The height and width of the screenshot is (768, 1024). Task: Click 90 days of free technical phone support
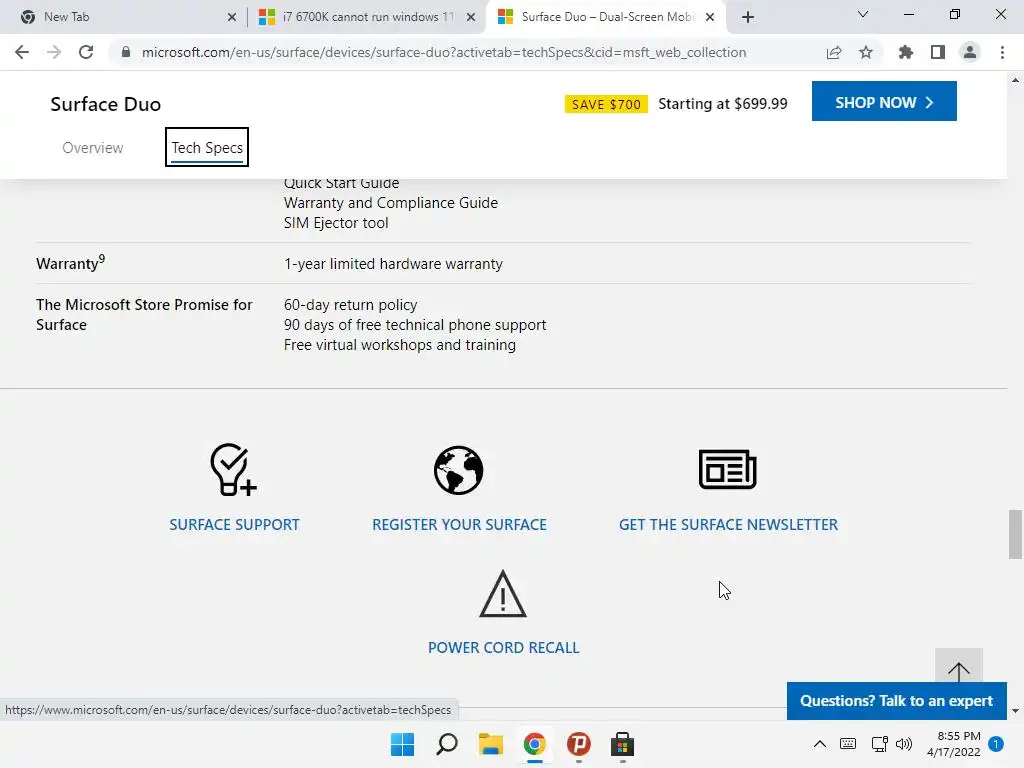(x=415, y=325)
